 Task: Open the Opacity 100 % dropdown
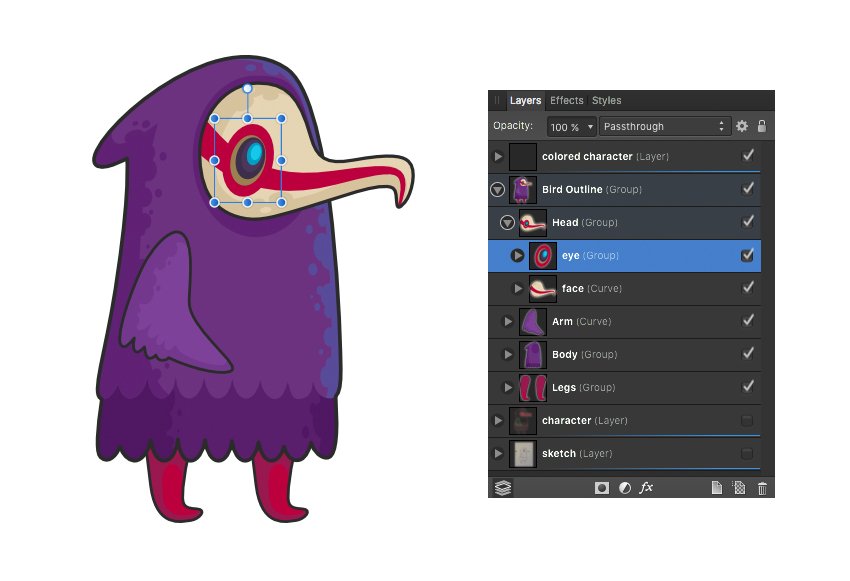(x=571, y=127)
